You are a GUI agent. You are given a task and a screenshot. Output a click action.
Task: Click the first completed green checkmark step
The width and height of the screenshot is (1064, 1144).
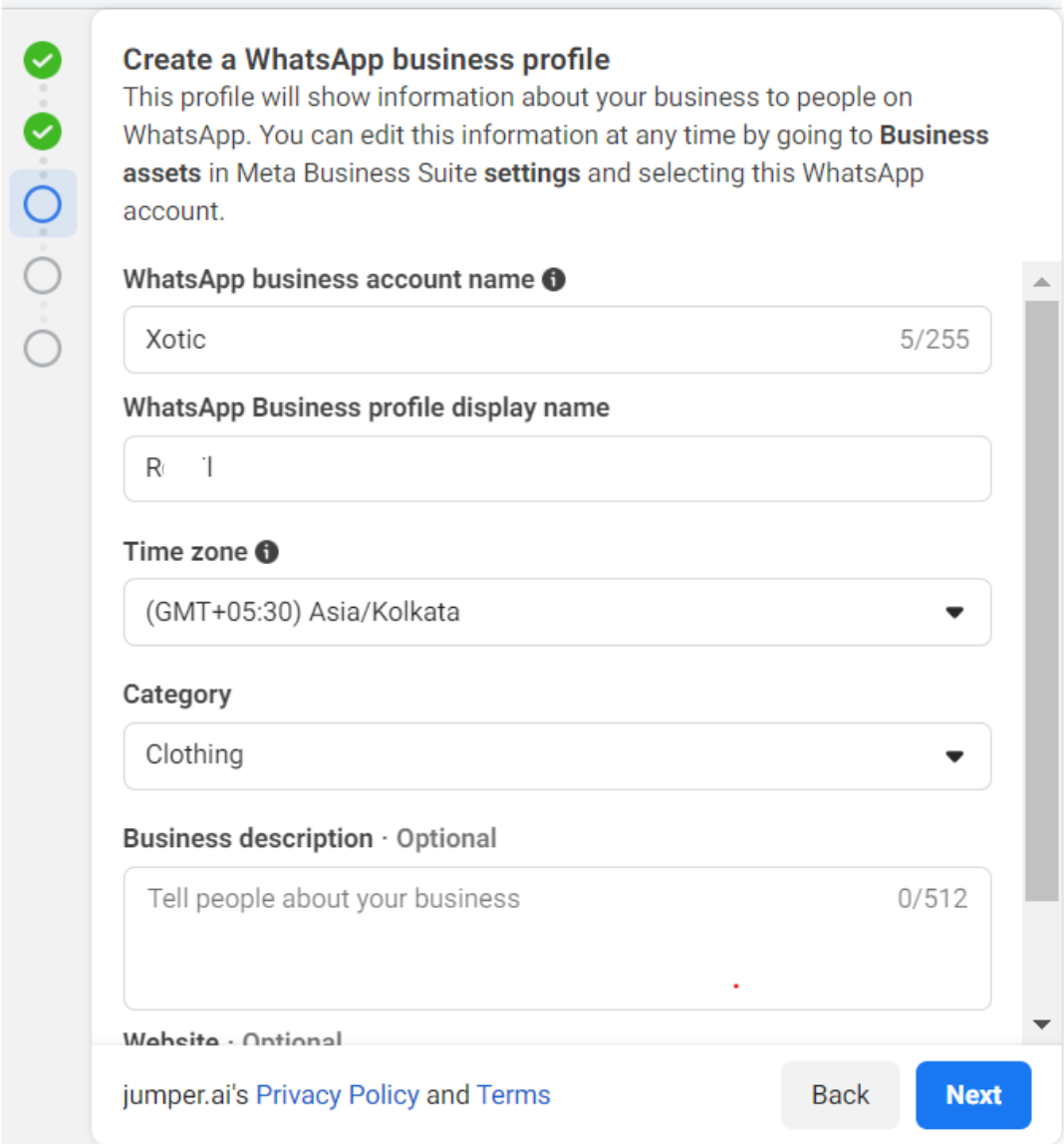(x=42, y=60)
